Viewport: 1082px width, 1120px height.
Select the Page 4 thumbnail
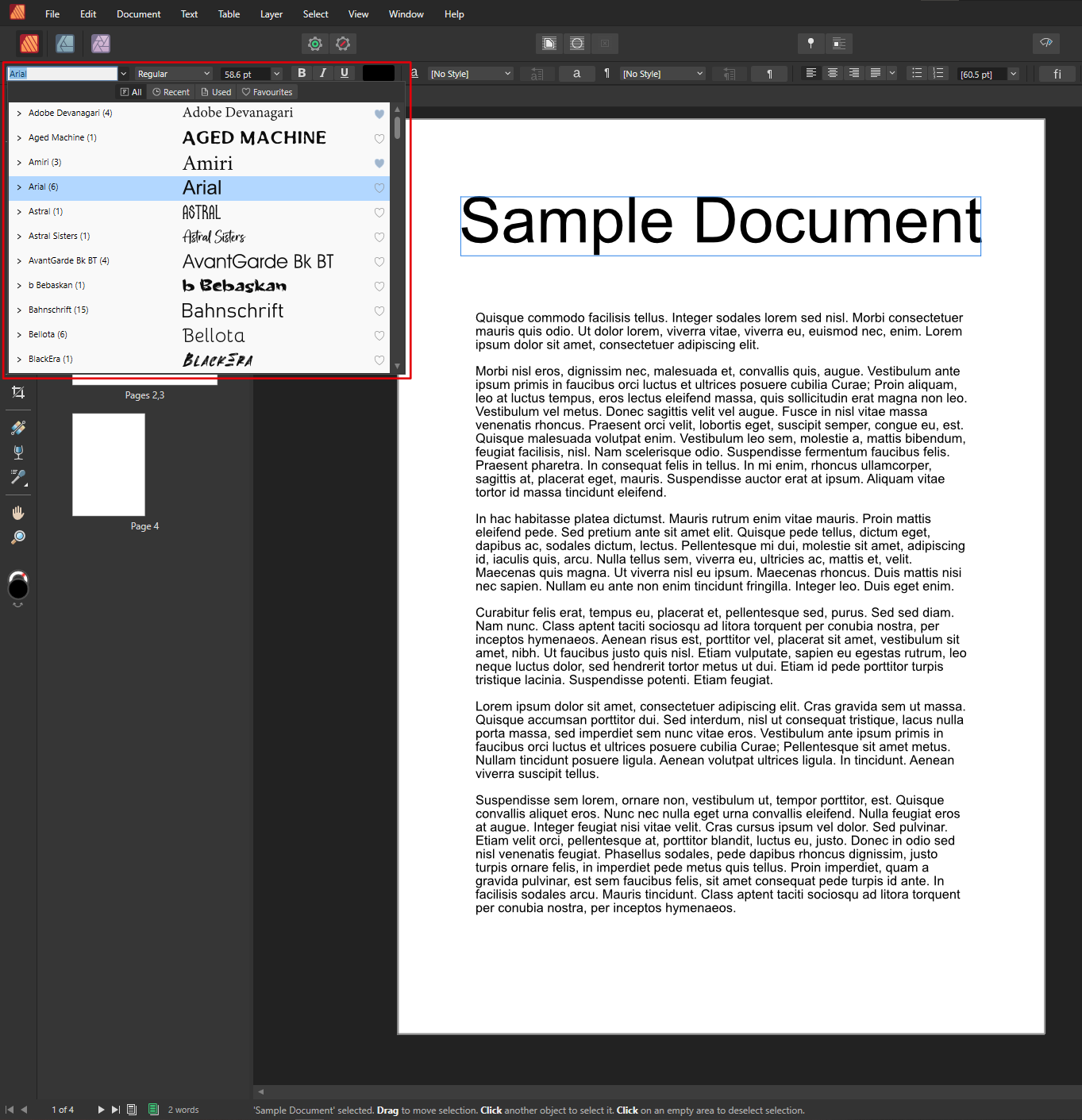coord(109,464)
